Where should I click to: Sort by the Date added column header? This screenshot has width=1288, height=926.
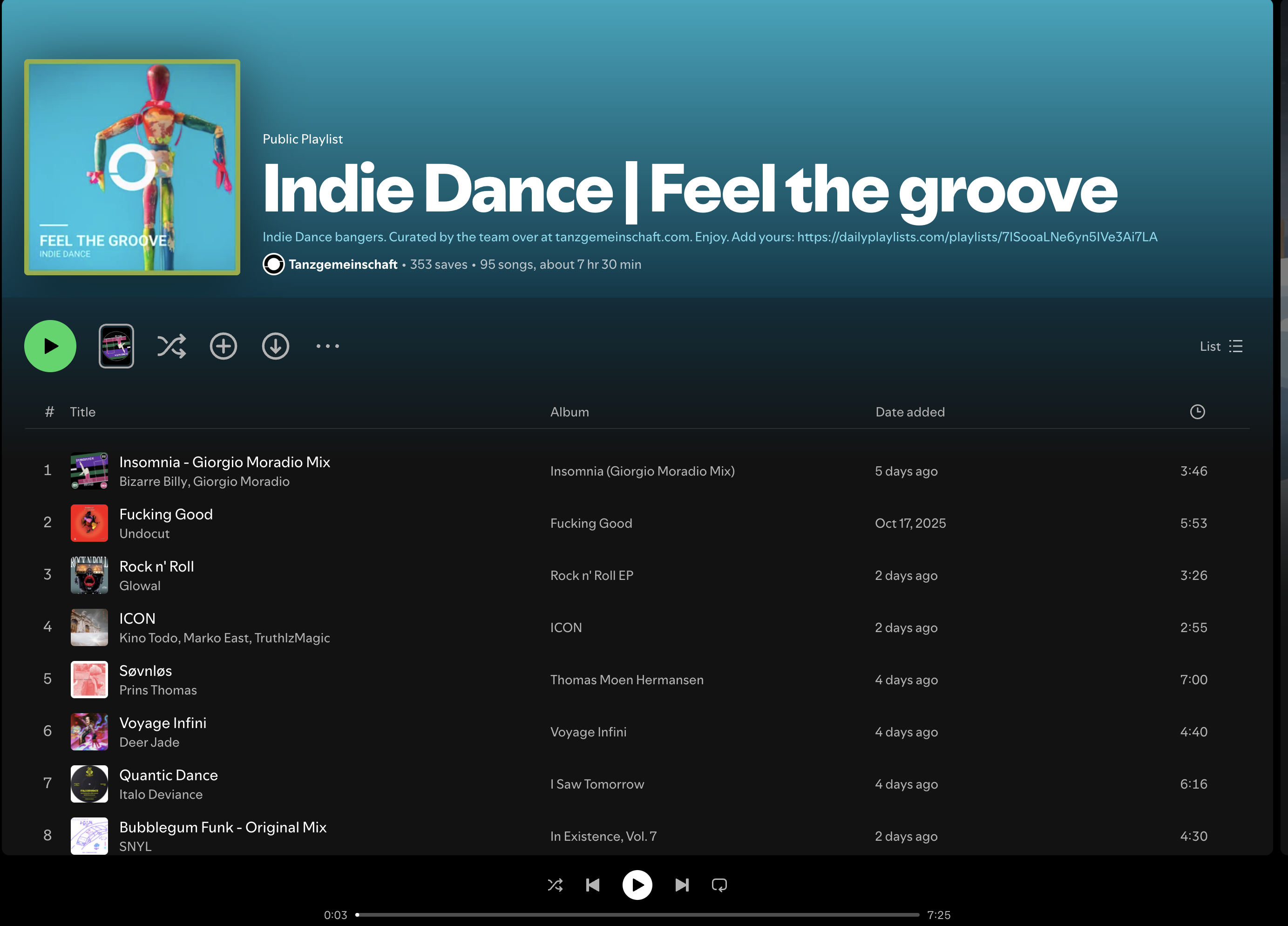click(x=910, y=412)
